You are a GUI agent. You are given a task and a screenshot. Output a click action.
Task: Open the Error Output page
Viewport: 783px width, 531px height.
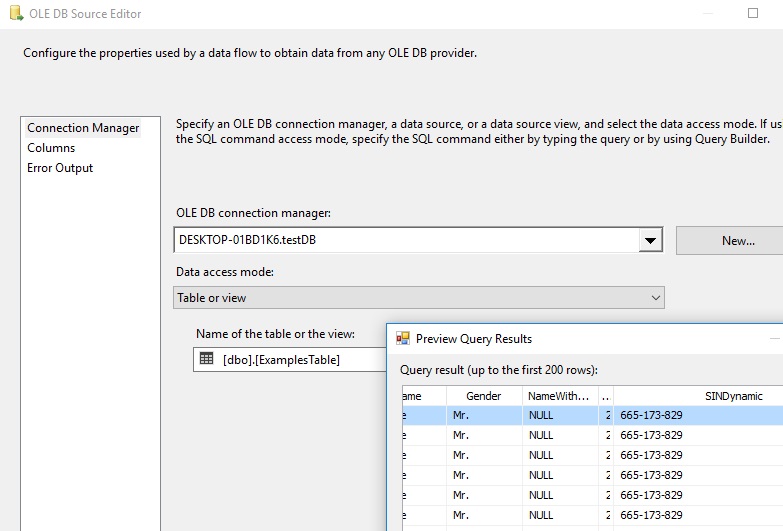point(60,168)
